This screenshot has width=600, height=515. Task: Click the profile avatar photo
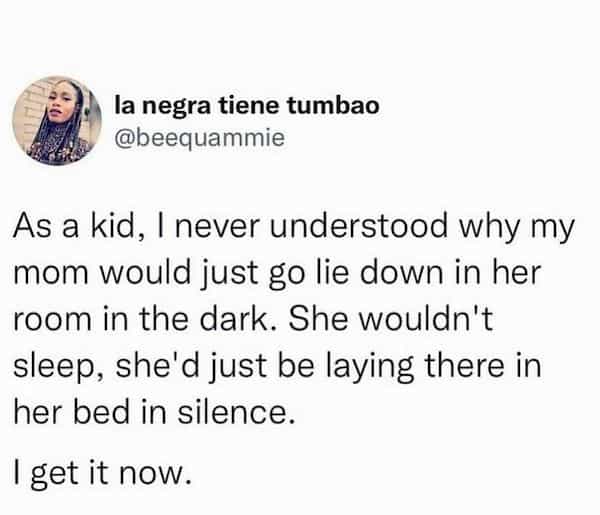(x=59, y=119)
